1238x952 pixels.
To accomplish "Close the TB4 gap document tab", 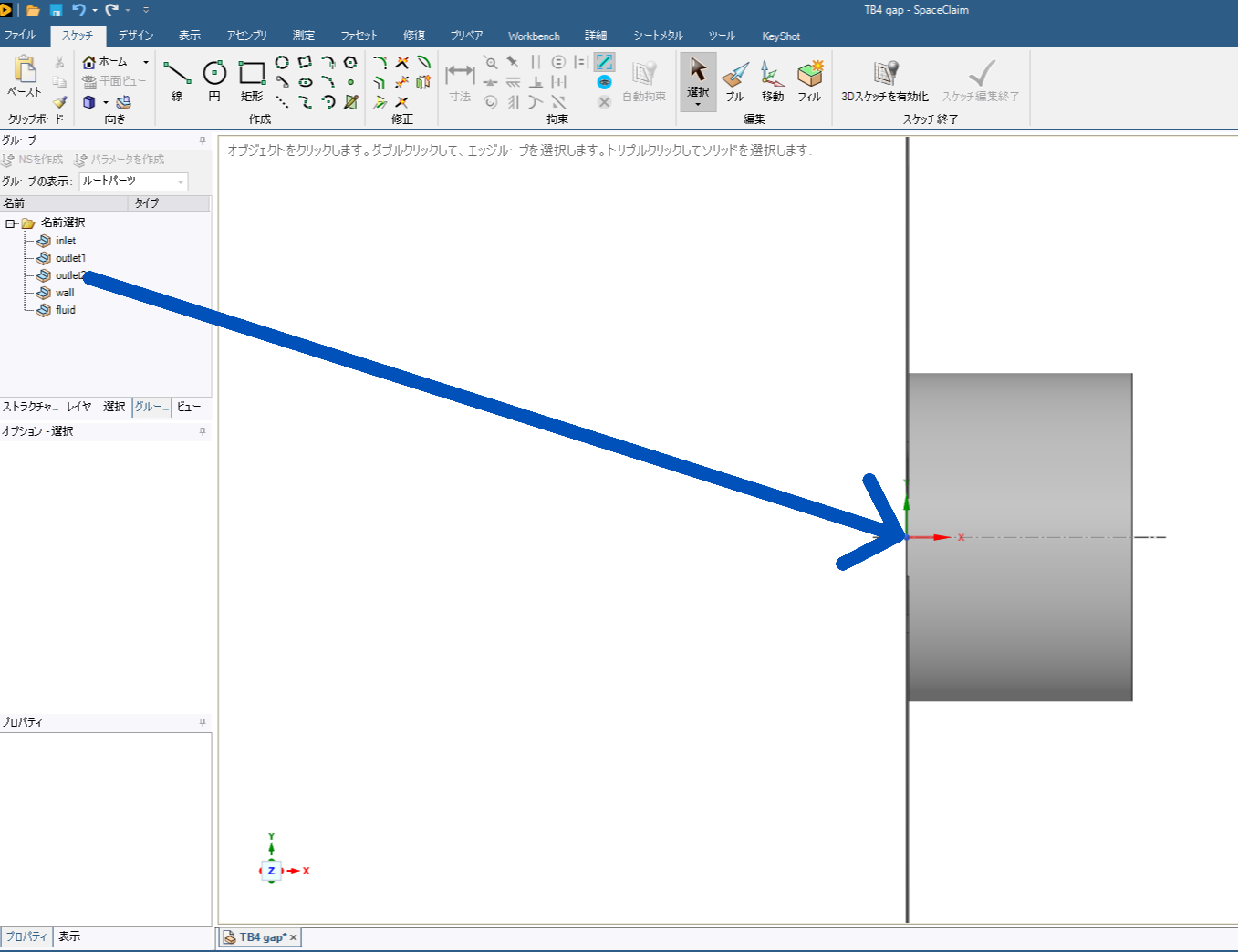I will click(294, 937).
